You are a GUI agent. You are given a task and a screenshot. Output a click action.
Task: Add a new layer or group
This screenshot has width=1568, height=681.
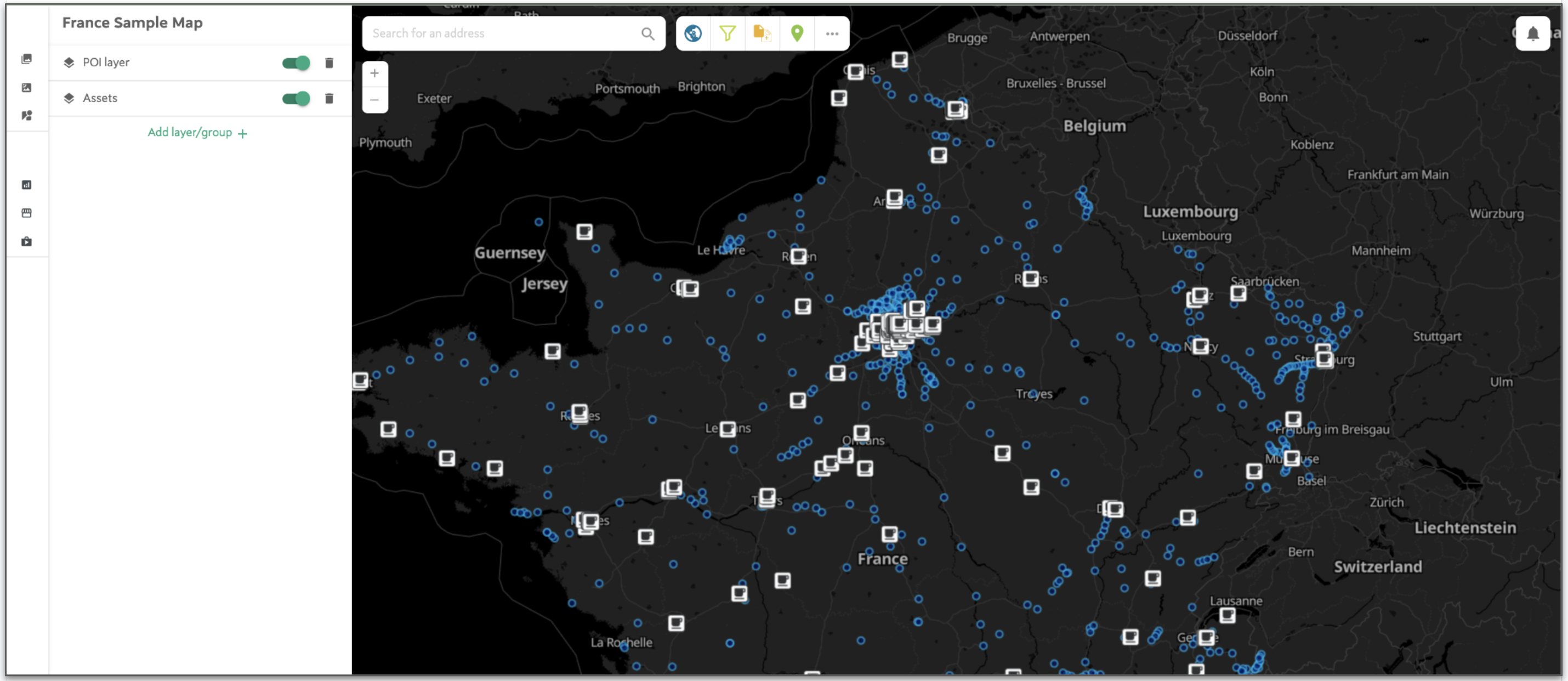[198, 133]
